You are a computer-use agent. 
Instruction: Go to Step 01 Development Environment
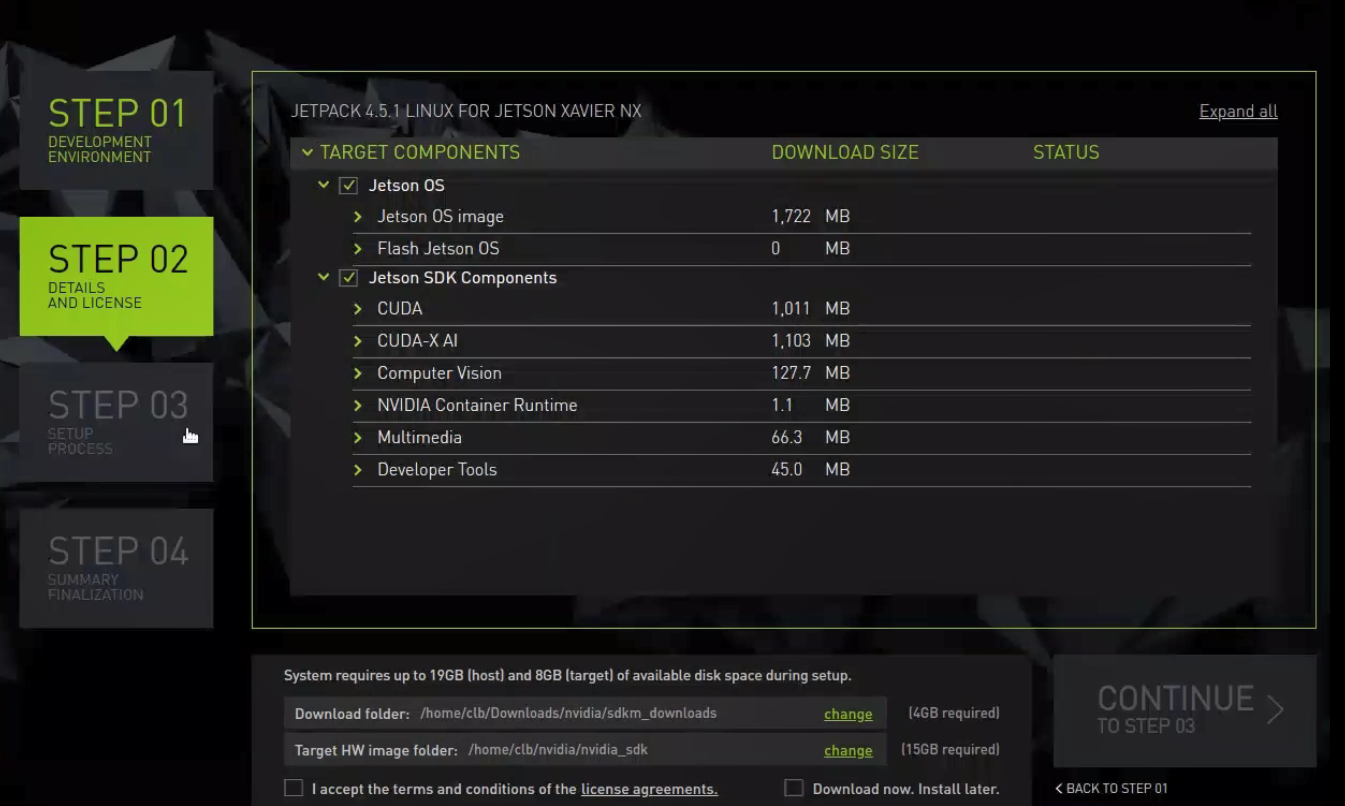click(116, 130)
